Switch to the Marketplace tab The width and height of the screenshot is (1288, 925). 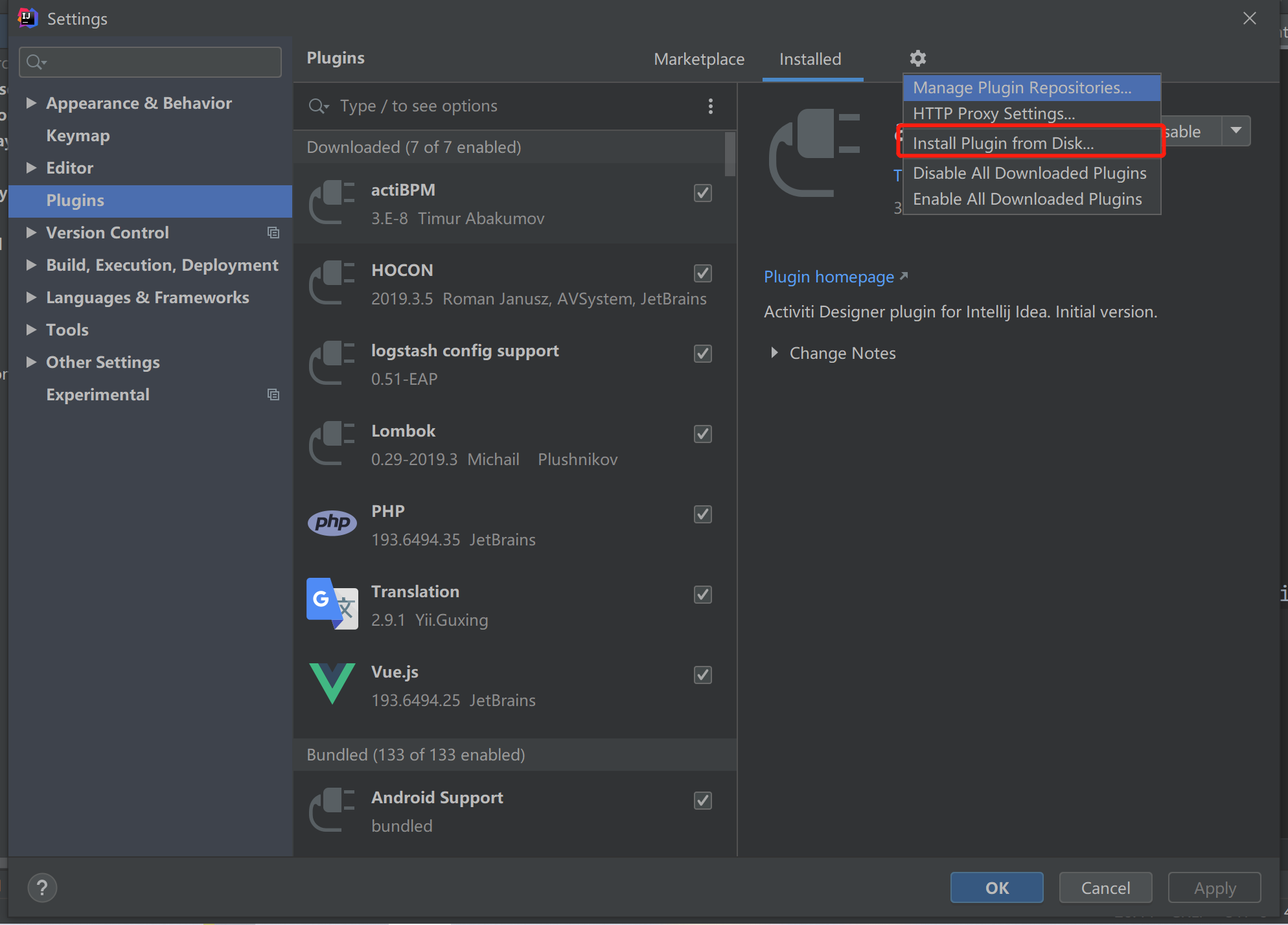click(x=699, y=59)
